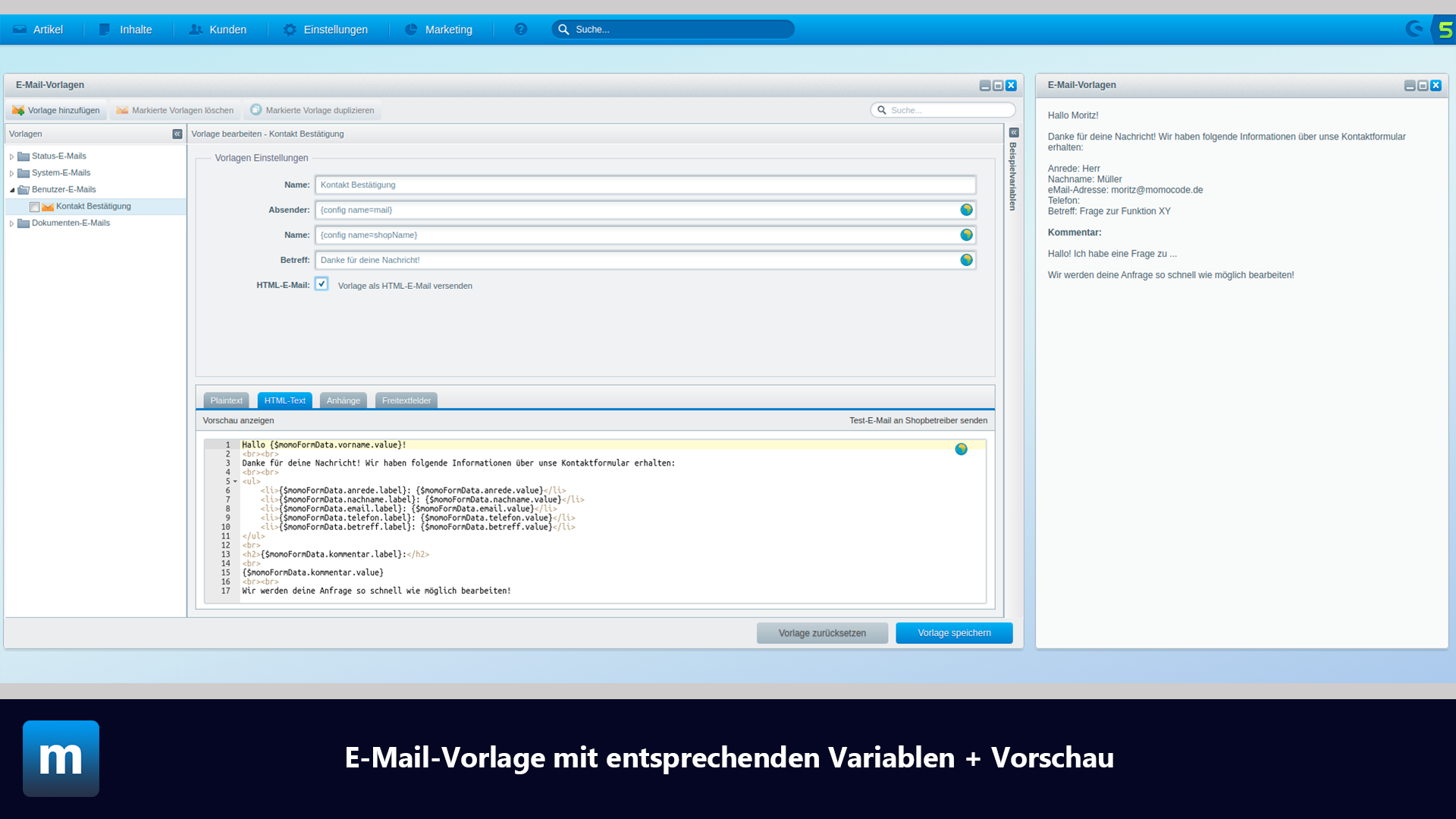Switch to the HTML-Text tab

pos(284,400)
